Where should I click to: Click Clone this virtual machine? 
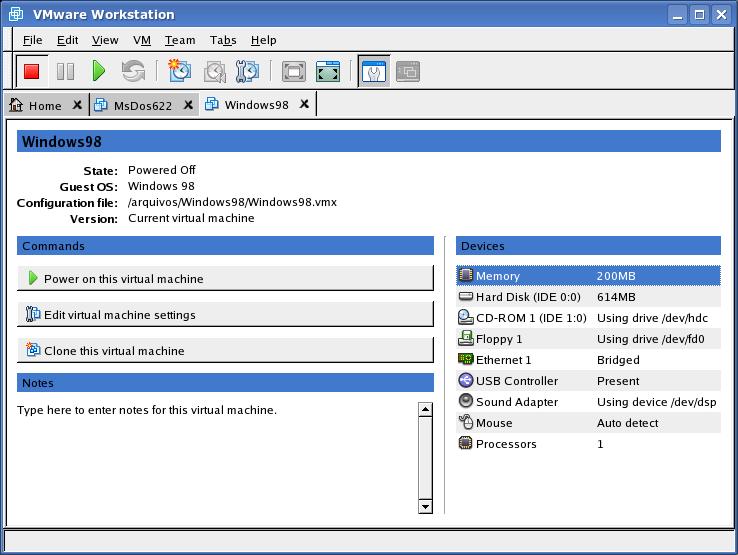(x=225, y=351)
